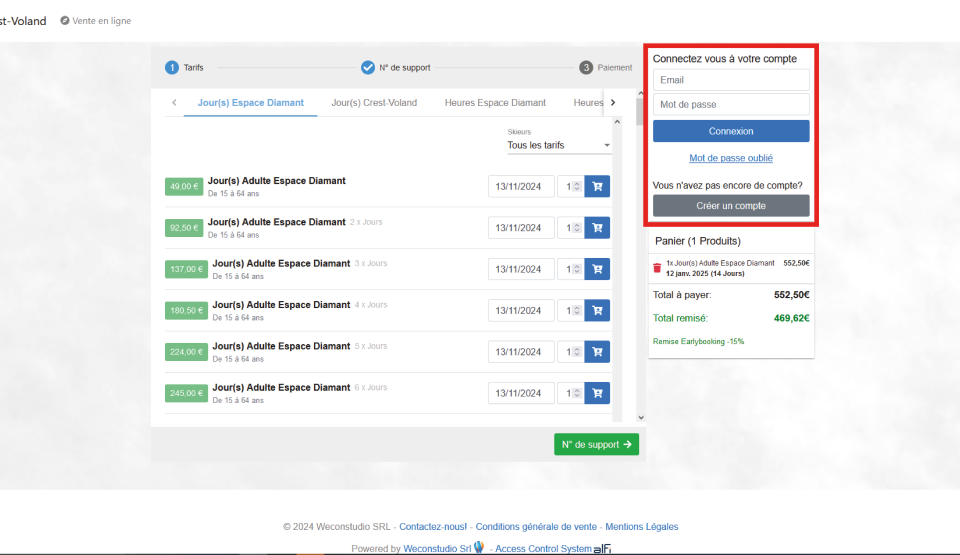Add the 92,50 € 2-day pass to cart
Screen dimensions: 960x555
pyautogui.click(x=597, y=228)
